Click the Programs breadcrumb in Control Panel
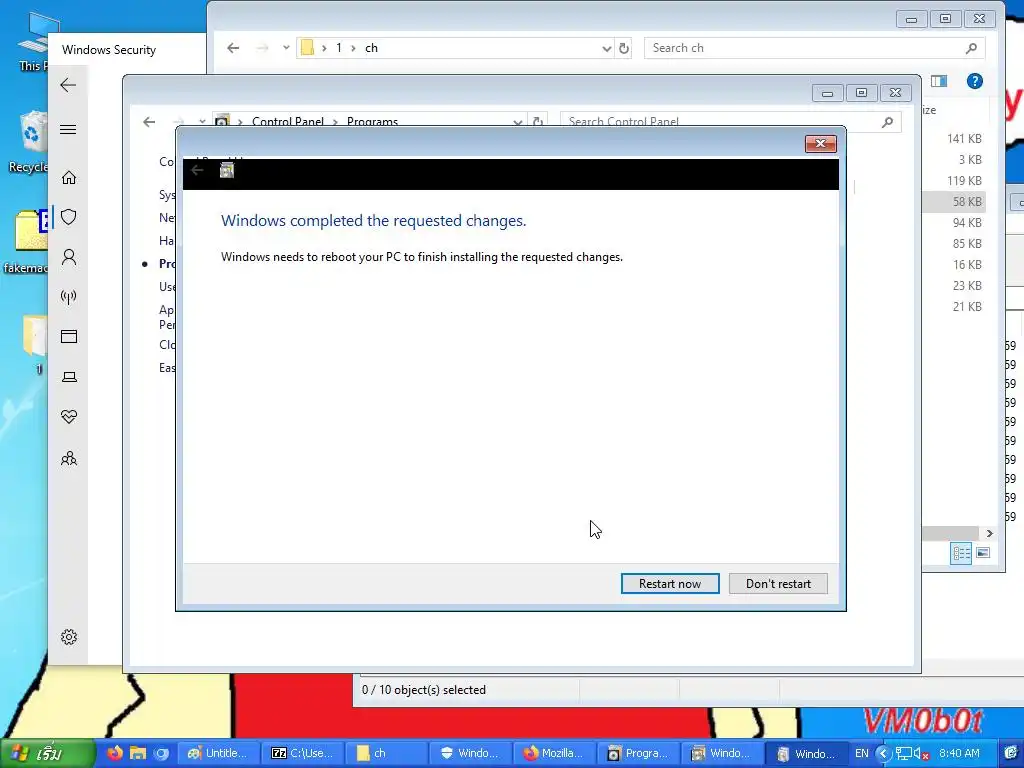The height and width of the screenshot is (768, 1024). pyautogui.click(x=372, y=122)
